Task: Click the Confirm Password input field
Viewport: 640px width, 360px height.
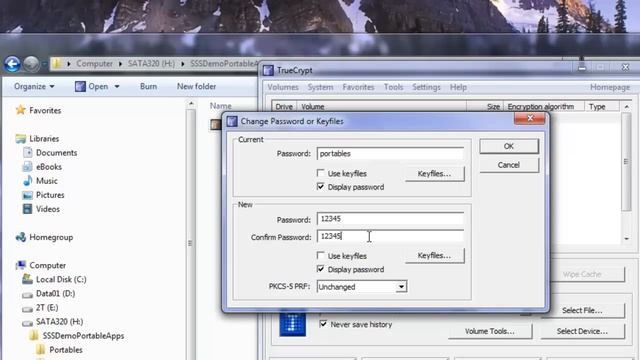Action: click(390, 236)
